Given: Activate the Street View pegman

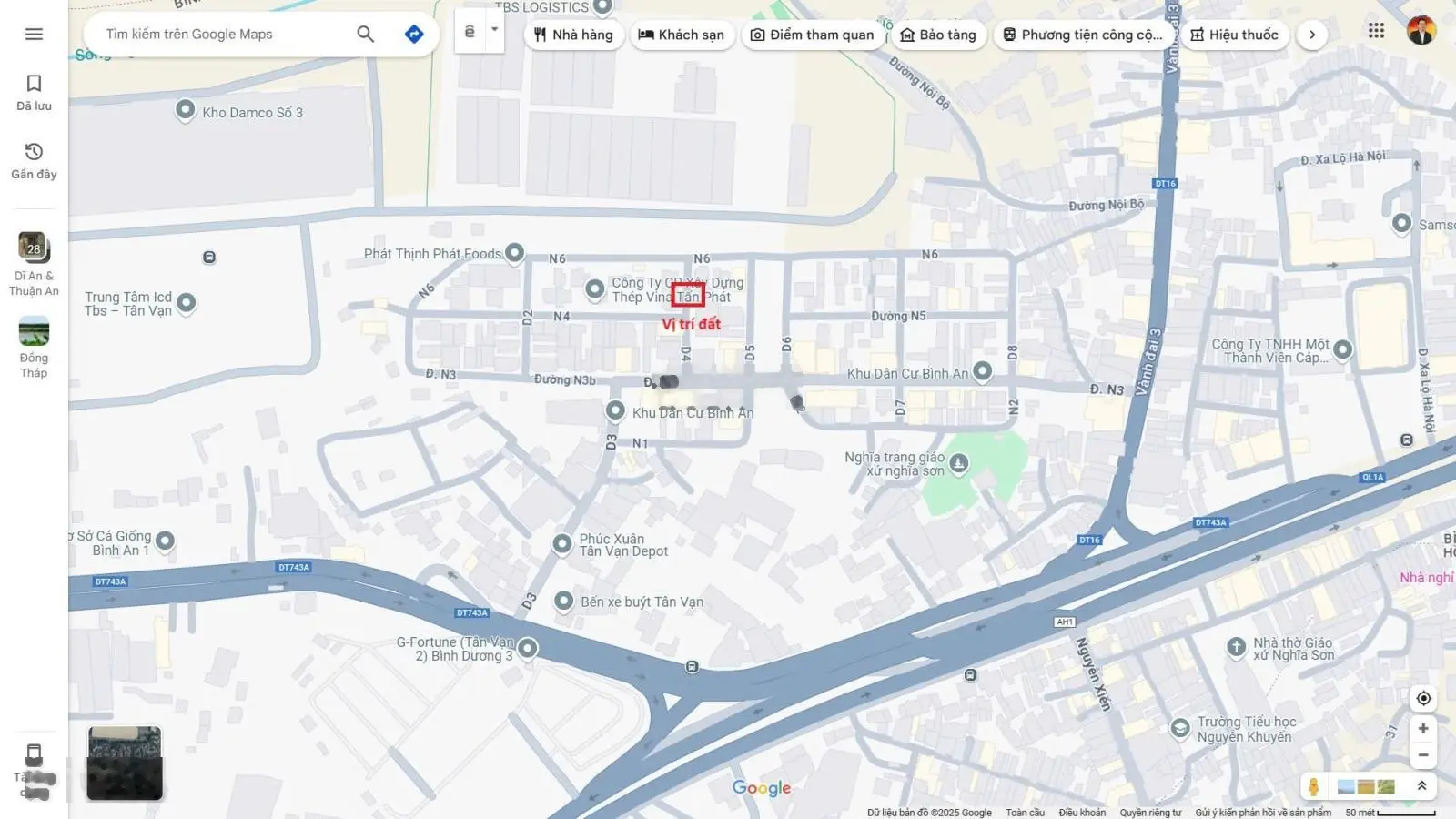Looking at the screenshot, I should pos(1313,786).
